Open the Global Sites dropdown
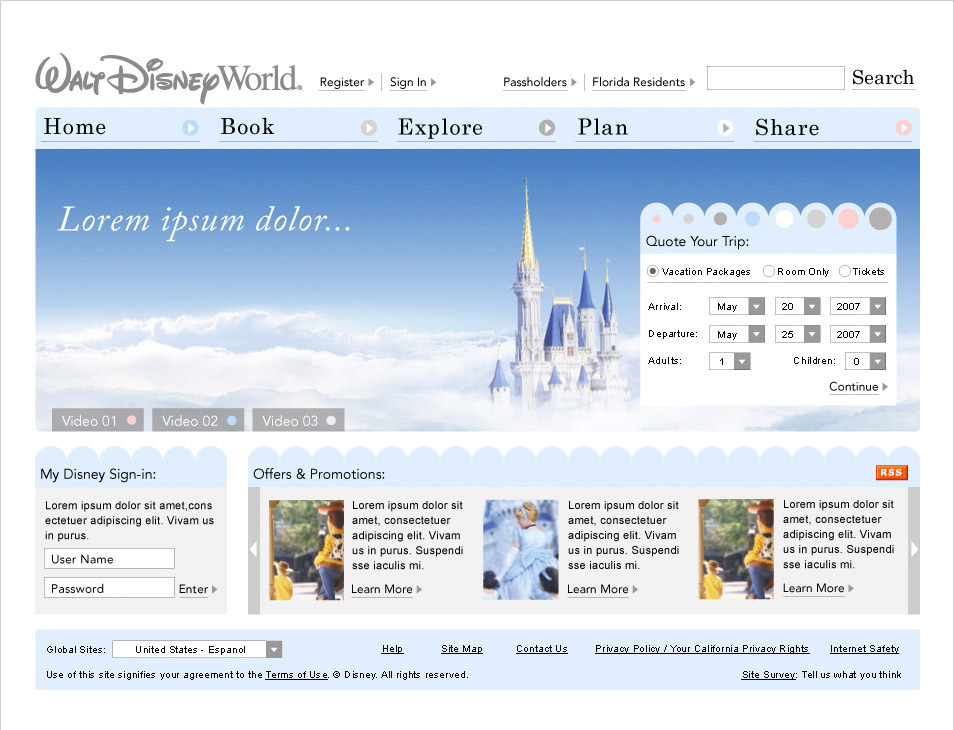 click(x=197, y=650)
